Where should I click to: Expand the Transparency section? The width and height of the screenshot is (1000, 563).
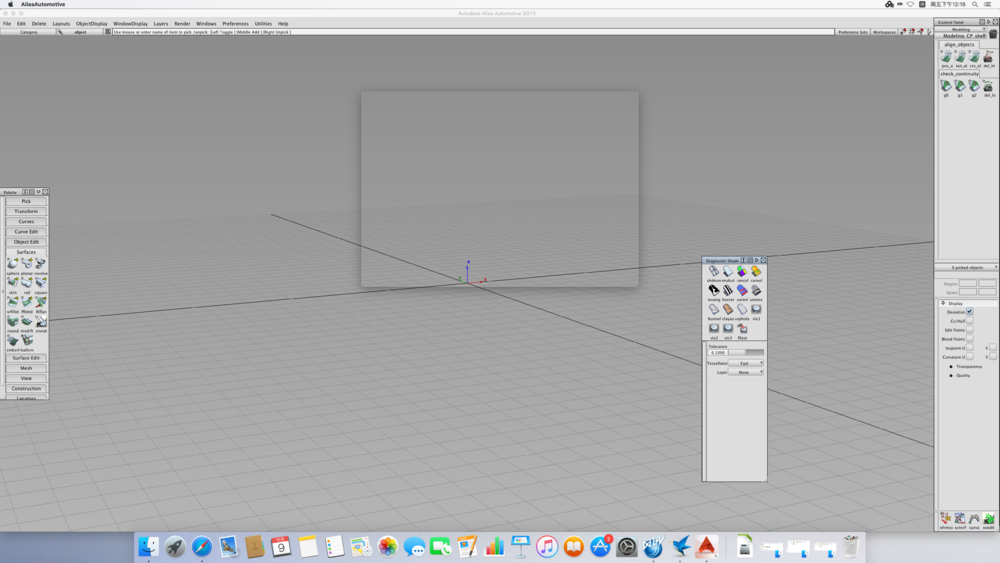[951, 367]
